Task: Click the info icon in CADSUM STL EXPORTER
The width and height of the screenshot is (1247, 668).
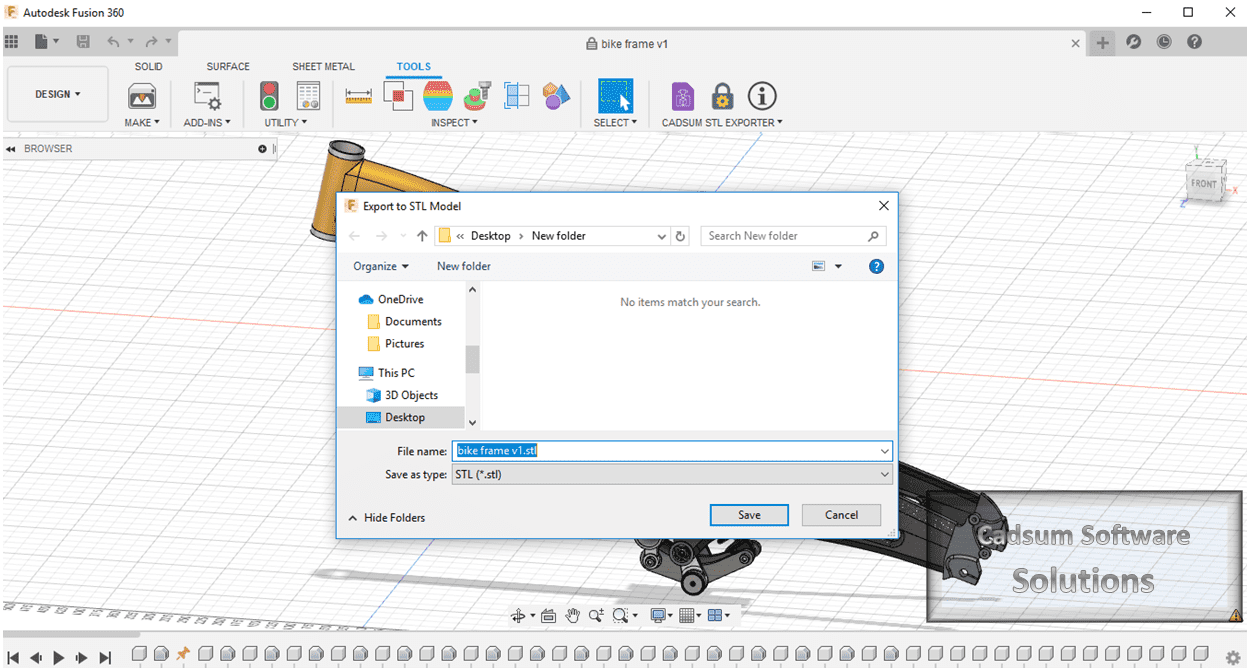Action: coord(762,95)
